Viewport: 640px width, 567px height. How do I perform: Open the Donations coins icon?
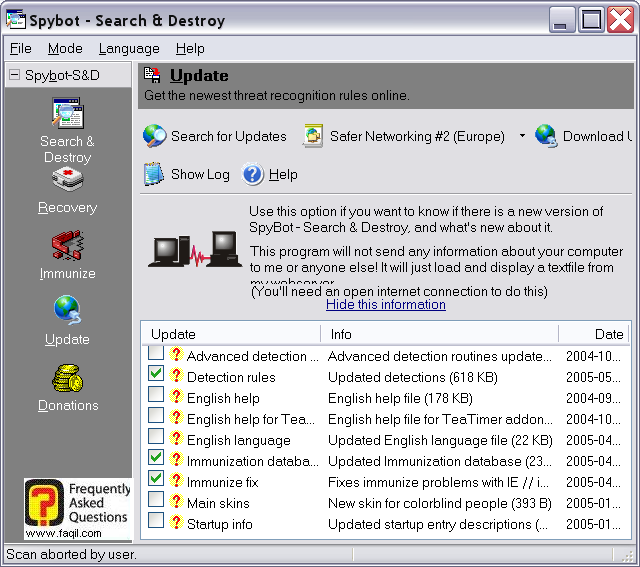68,378
